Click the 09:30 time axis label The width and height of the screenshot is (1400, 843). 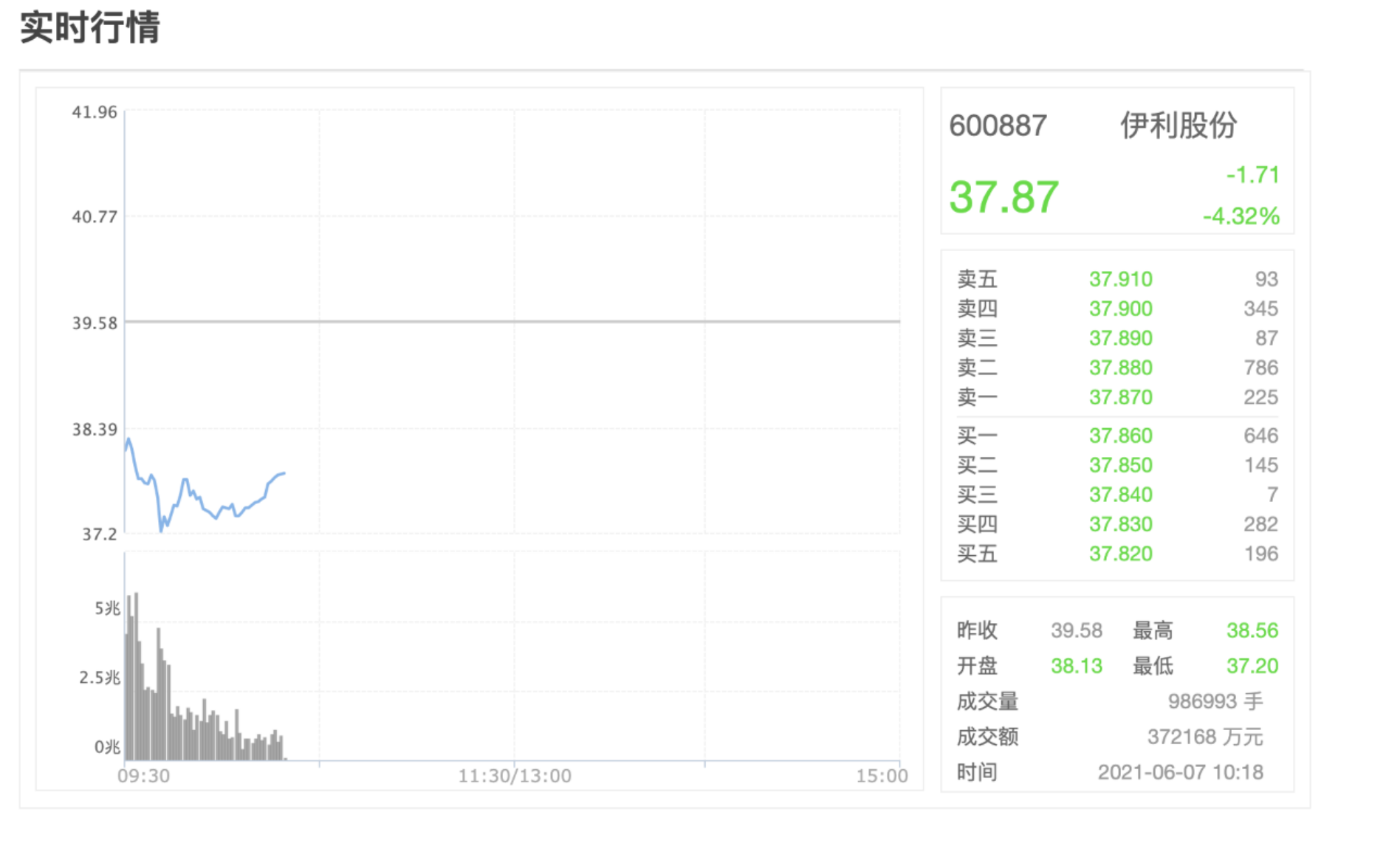coord(144,776)
